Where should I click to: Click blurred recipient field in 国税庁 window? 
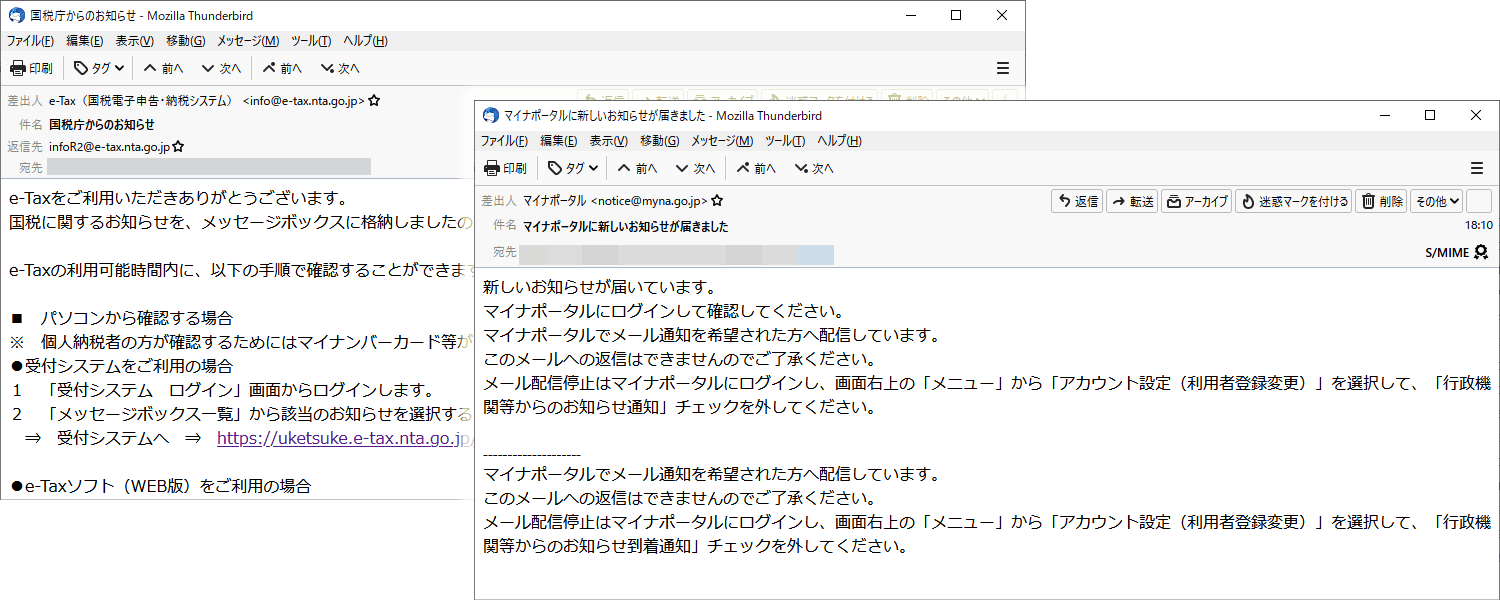pos(209,167)
